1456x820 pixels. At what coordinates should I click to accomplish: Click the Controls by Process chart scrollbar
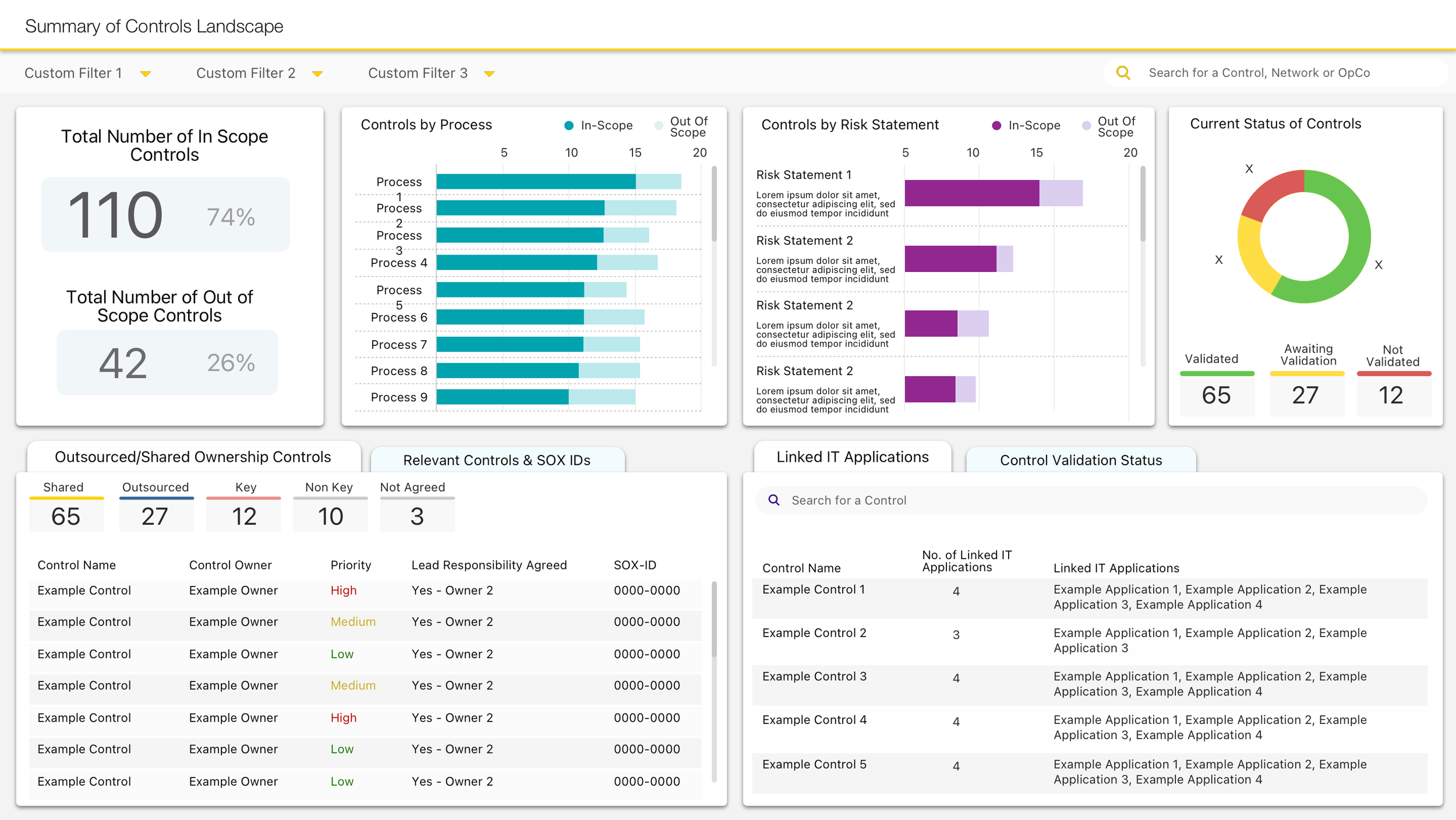pyautogui.click(x=714, y=204)
